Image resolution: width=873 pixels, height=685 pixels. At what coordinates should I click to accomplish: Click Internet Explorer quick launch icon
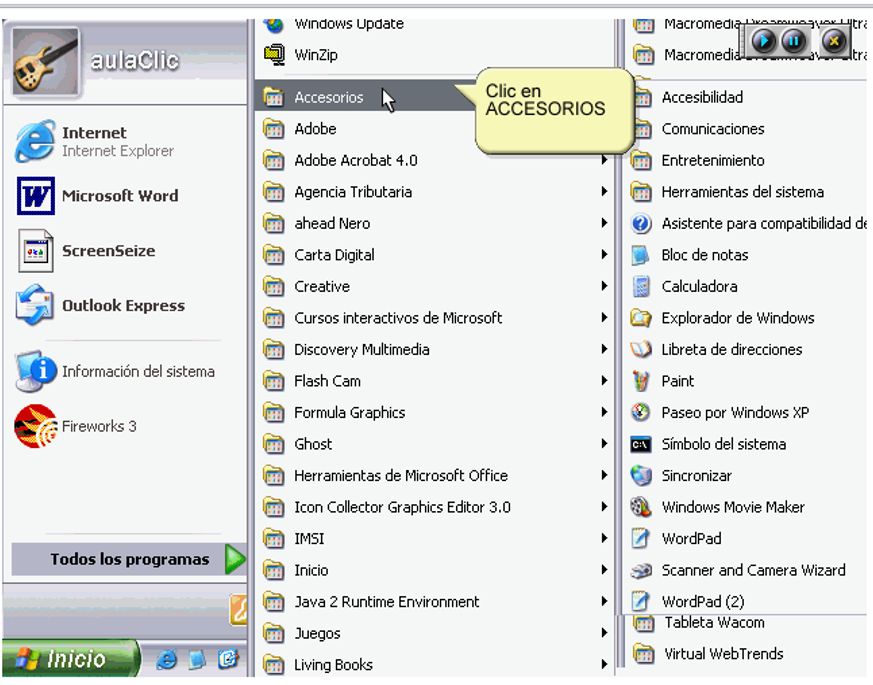point(166,660)
